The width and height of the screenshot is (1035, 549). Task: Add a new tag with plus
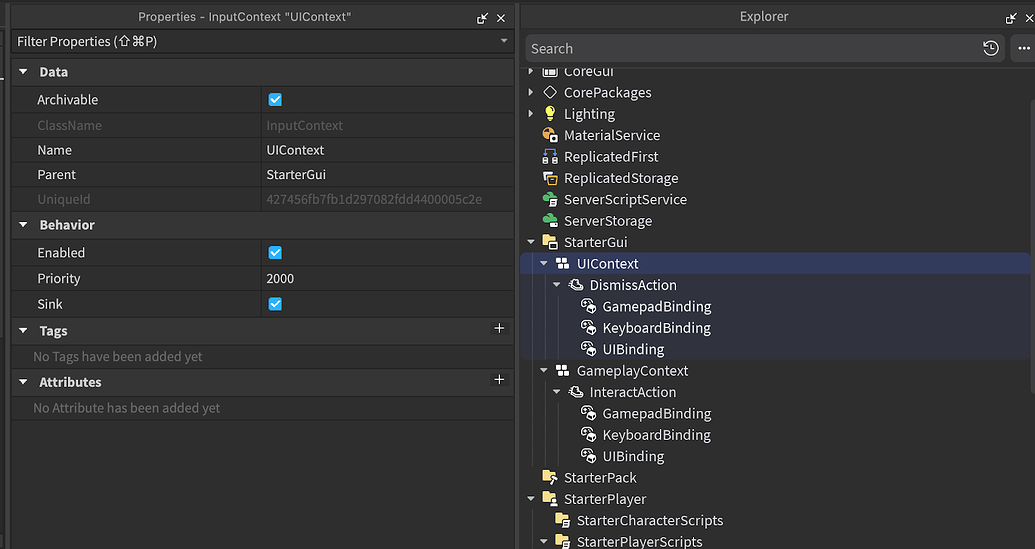click(499, 328)
